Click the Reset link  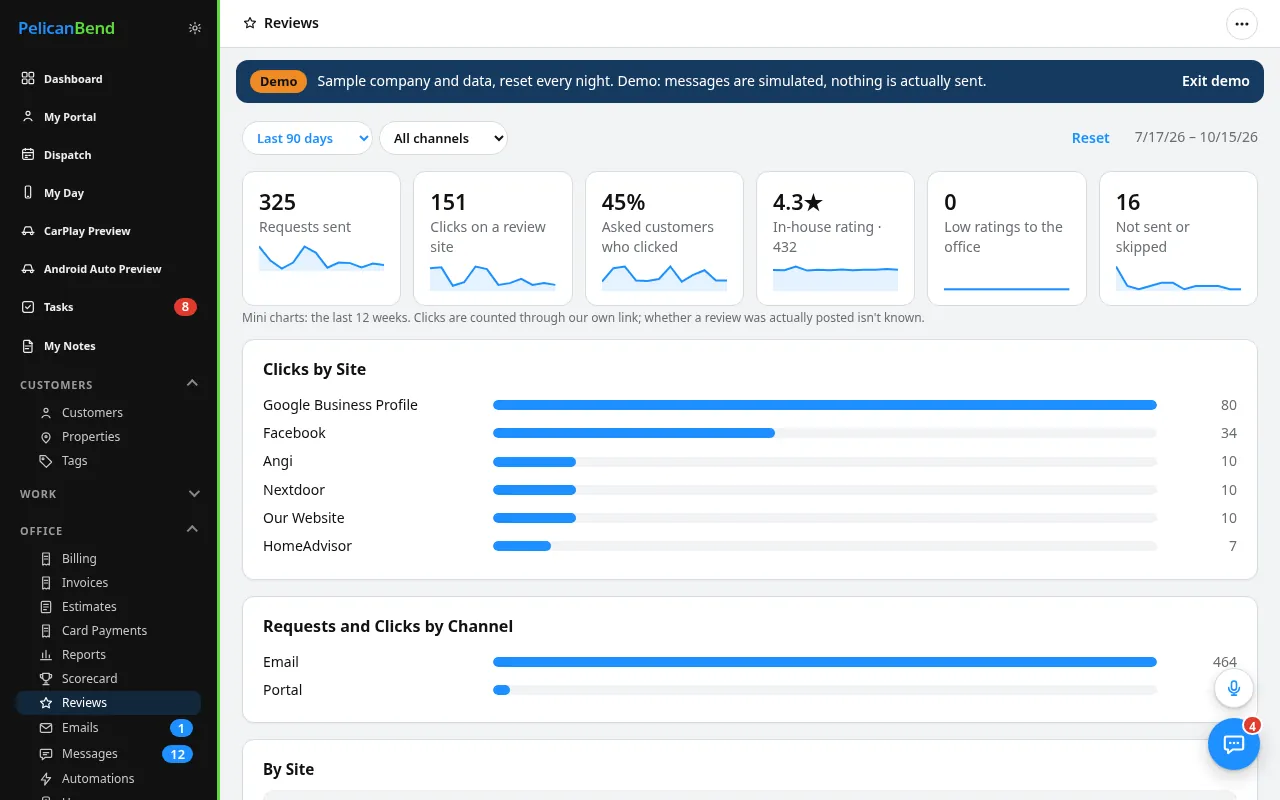[1090, 138]
